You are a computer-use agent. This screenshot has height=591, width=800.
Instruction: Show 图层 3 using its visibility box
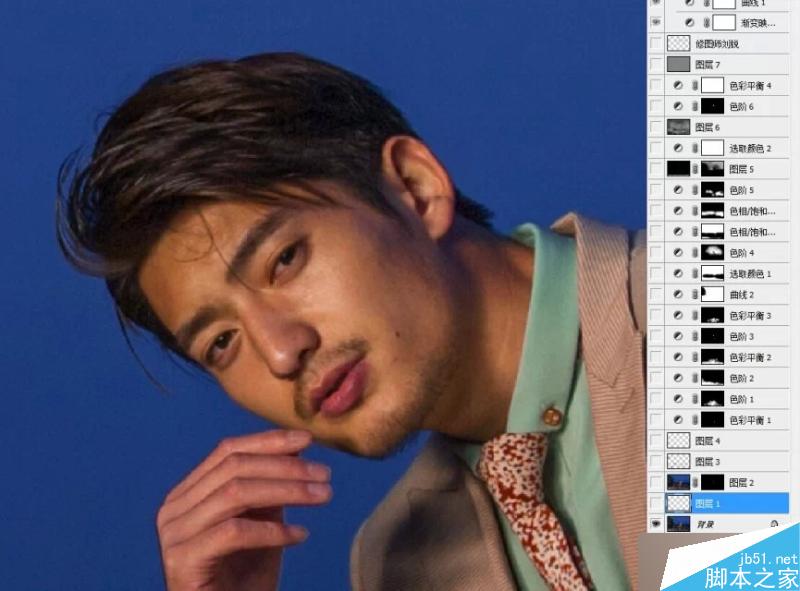pyautogui.click(x=656, y=461)
